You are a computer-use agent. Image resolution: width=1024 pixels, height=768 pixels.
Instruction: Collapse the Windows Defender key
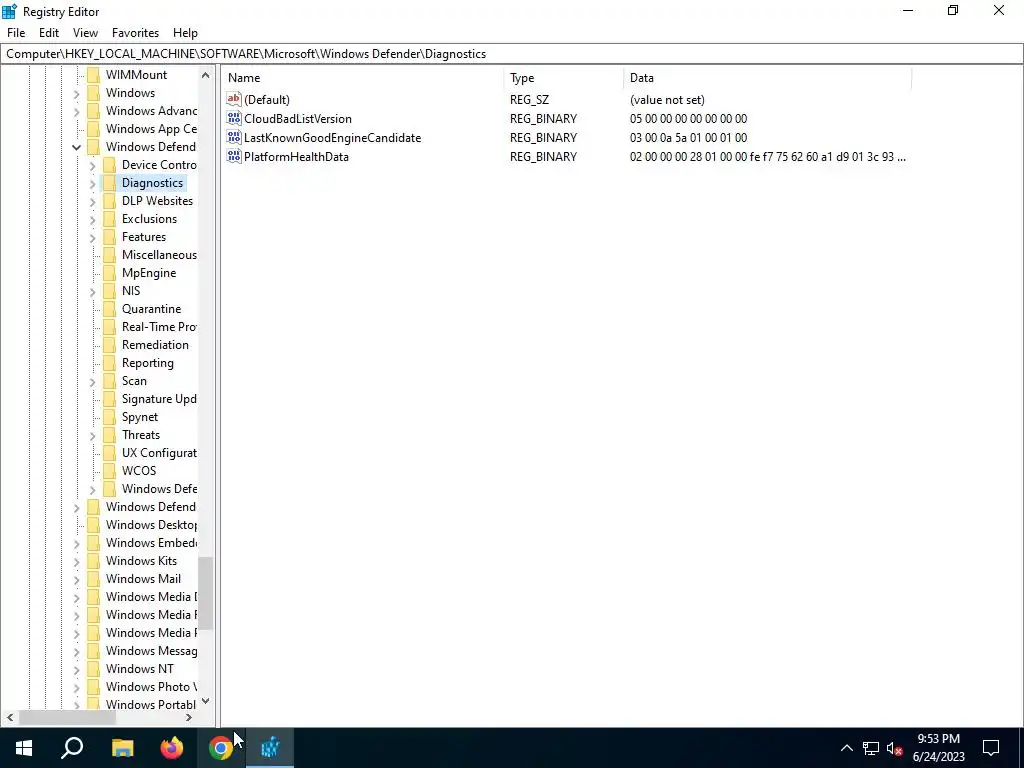click(76, 148)
